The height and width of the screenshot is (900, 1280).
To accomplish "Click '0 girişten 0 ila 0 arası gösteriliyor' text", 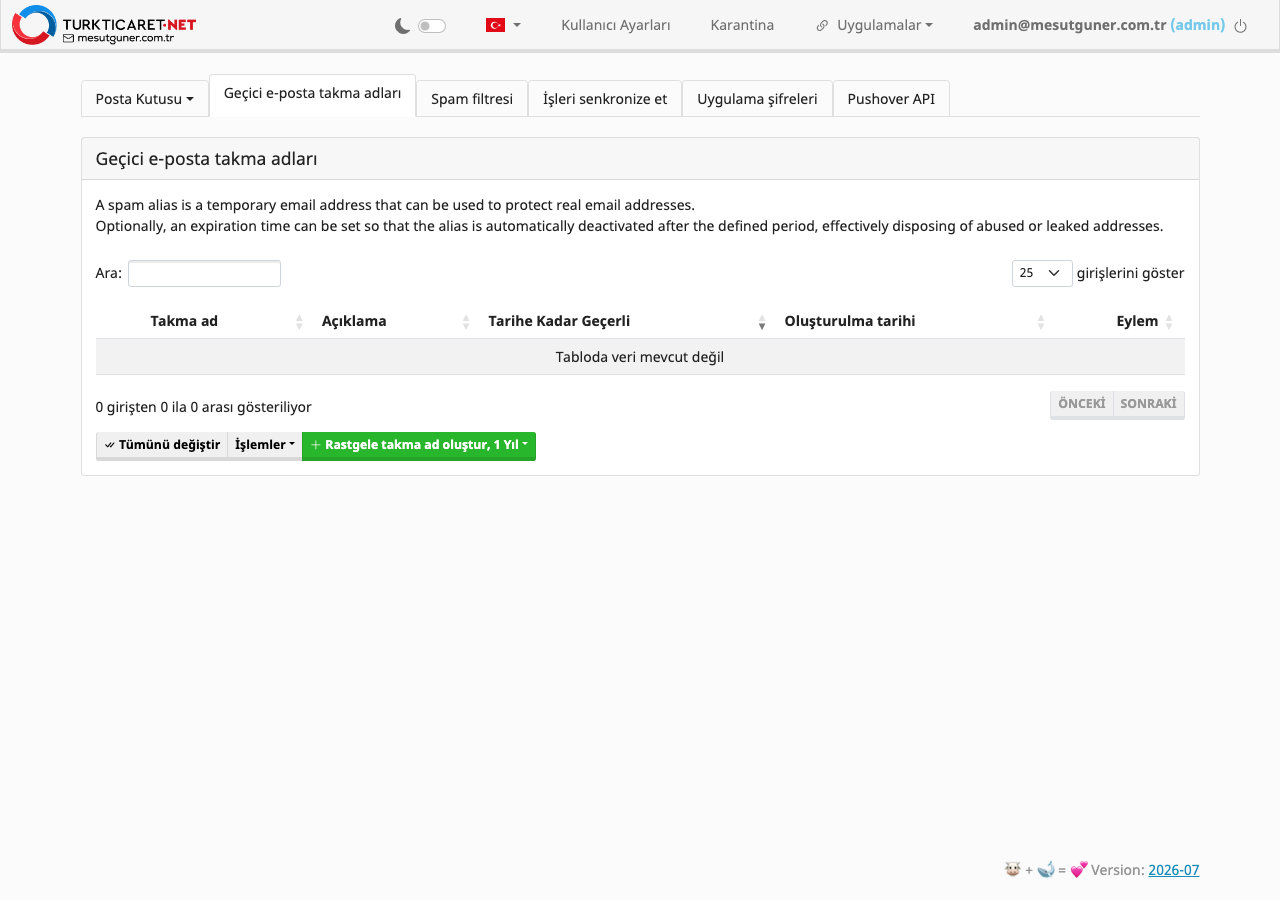I will point(203,407).
